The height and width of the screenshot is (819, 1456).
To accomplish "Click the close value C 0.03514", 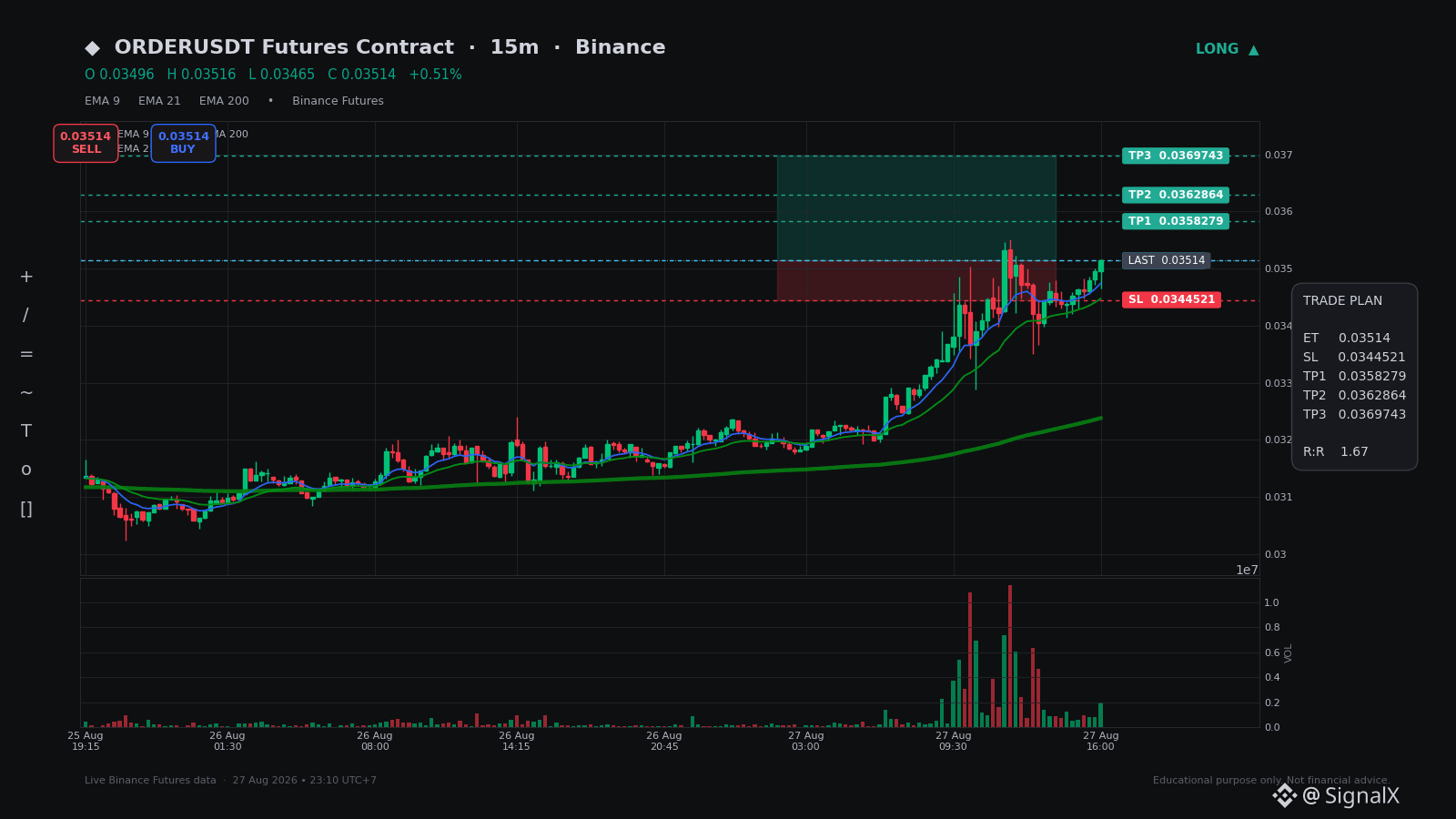I will pos(362,75).
